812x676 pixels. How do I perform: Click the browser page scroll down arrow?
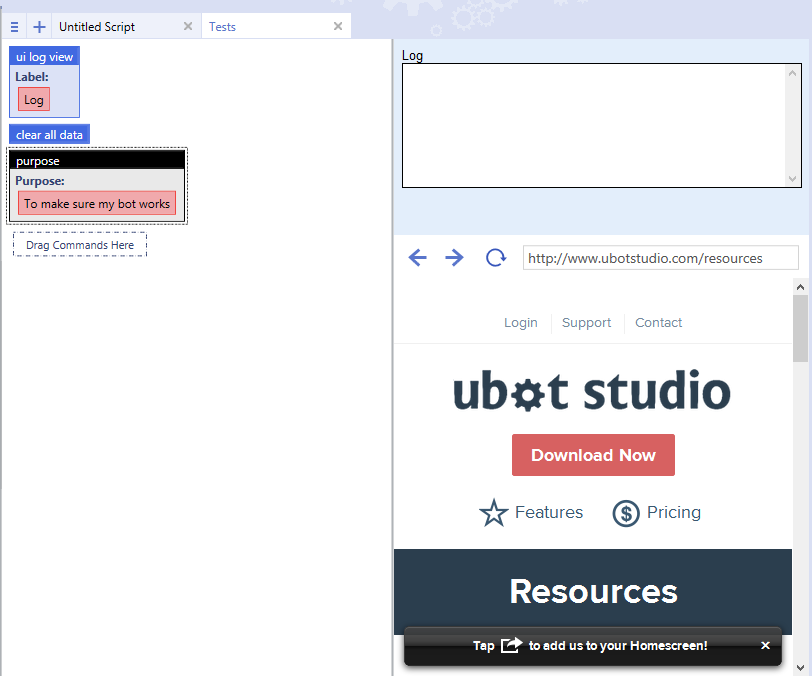pyautogui.click(x=800, y=668)
